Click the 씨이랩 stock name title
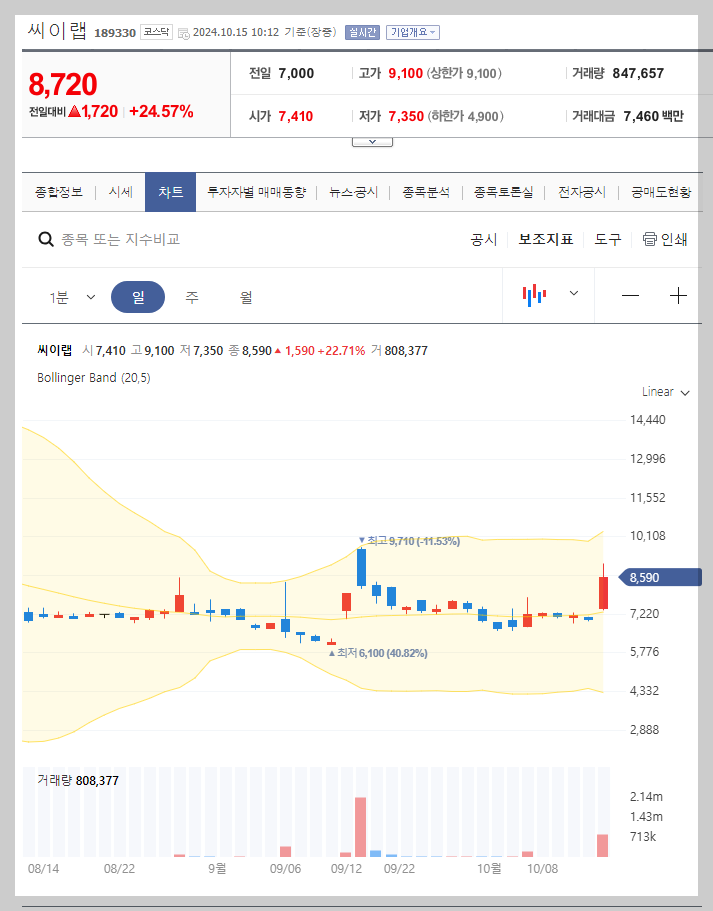713x911 pixels. click(58, 30)
